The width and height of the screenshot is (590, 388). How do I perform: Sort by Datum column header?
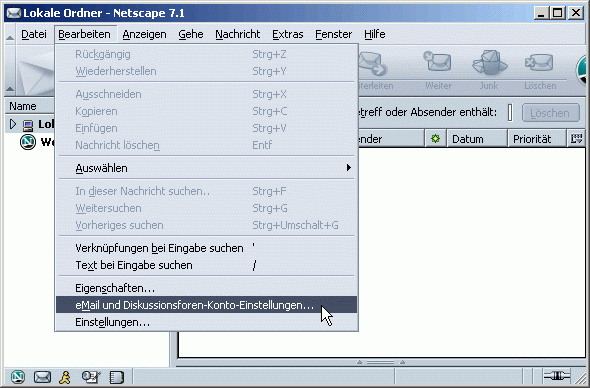[477, 139]
